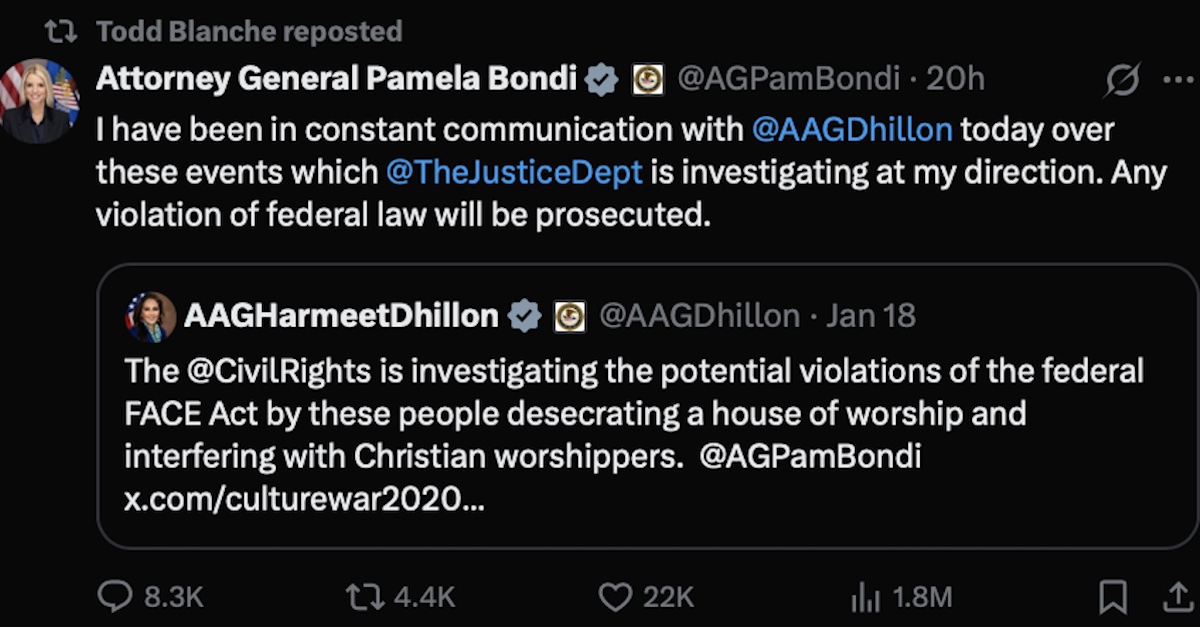Image resolution: width=1200 pixels, height=627 pixels.
Task: Click the reply comment icon
Action: pos(115,597)
